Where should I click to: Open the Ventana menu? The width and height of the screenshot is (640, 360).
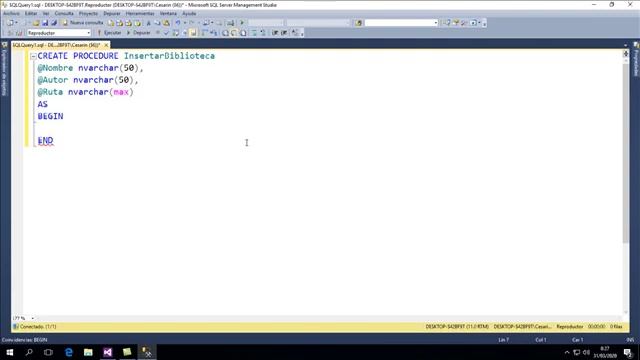[x=168, y=13]
